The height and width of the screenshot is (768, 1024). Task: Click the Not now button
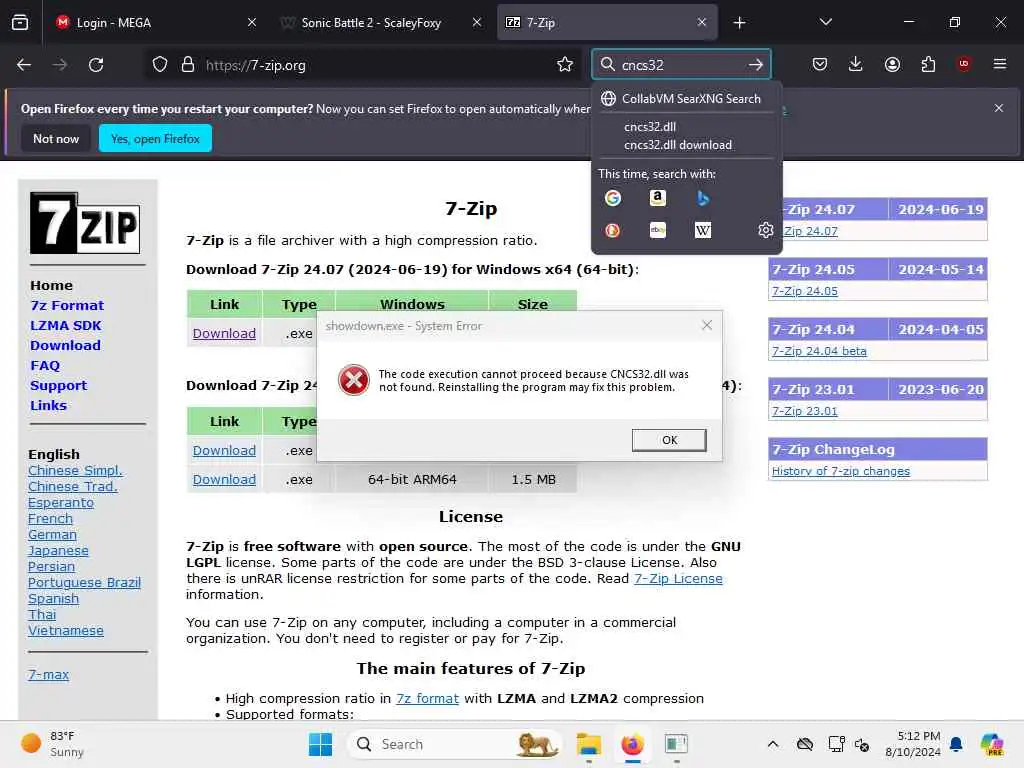tap(56, 138)
